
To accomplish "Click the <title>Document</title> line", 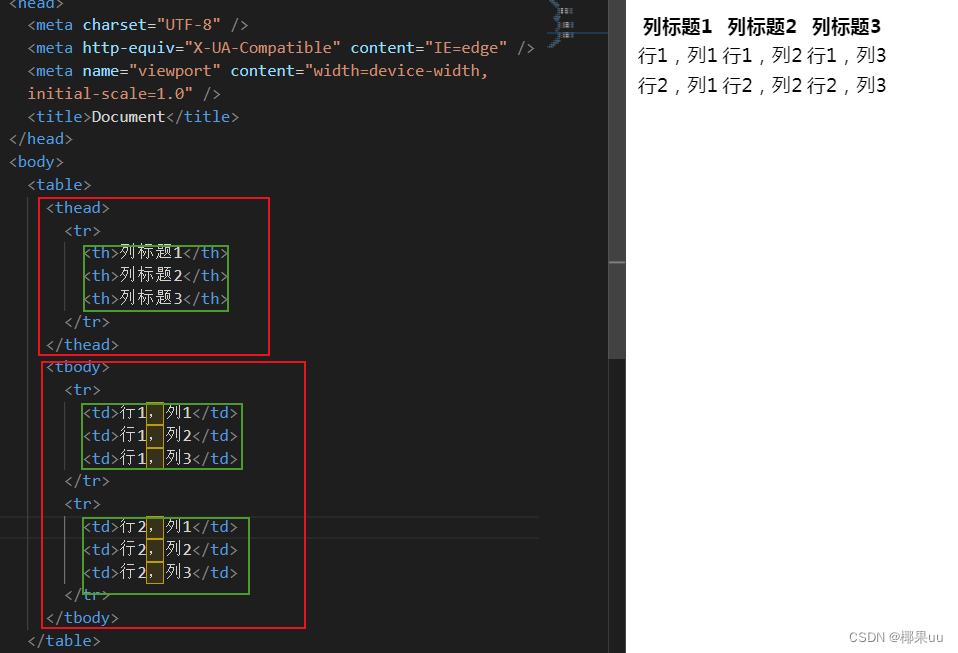I will point(133,117).
